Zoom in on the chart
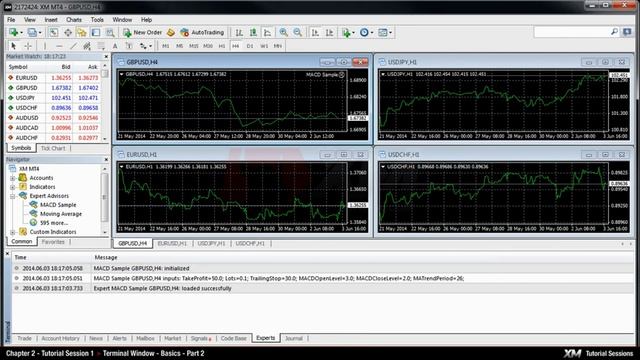Viewport: 640px width, 360px height. (283, 32)
